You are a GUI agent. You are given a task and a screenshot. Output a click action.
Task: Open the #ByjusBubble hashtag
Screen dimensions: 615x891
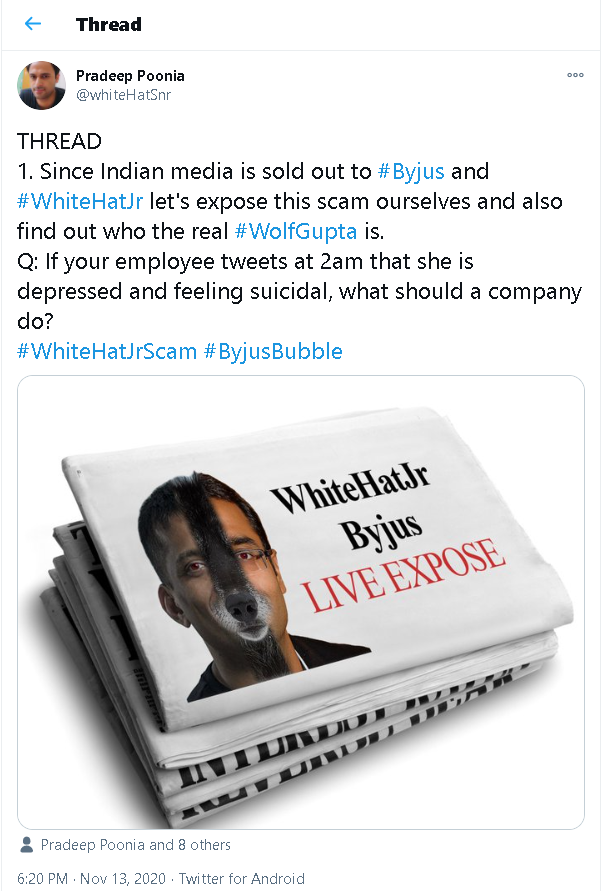click(273, 351)
